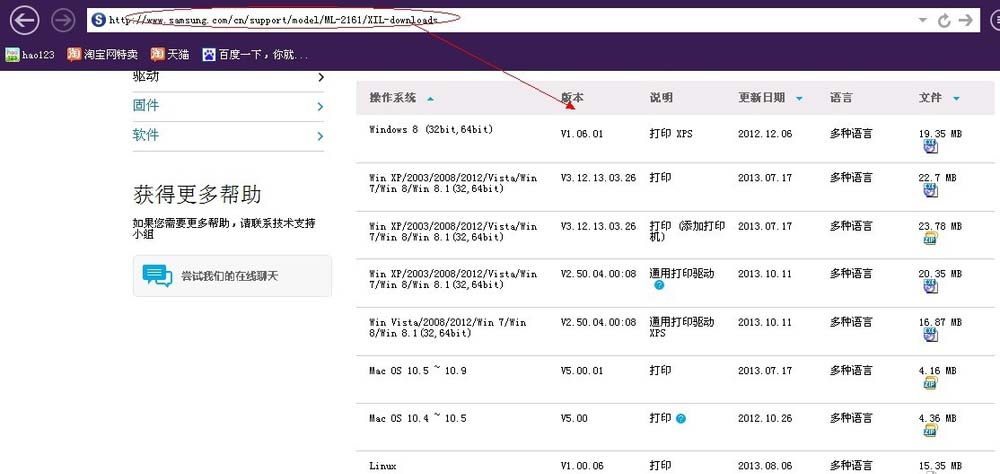Click help icon next to Mac 10.4 打印
This screenshot has width=1000, height=474.
681,419
